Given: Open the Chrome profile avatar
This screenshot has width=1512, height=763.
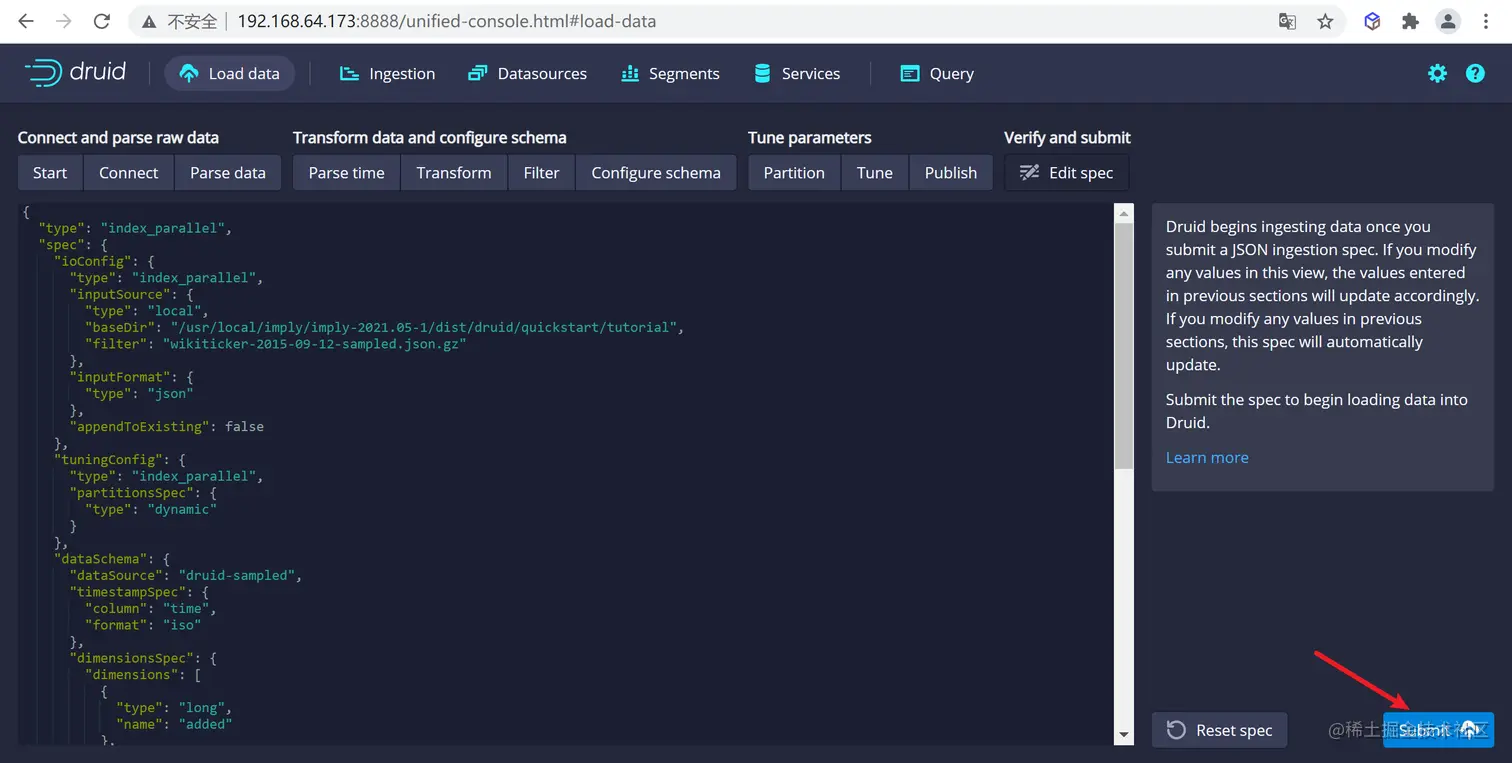Looking at the screenshot, I should click(x=1448, y=21).
